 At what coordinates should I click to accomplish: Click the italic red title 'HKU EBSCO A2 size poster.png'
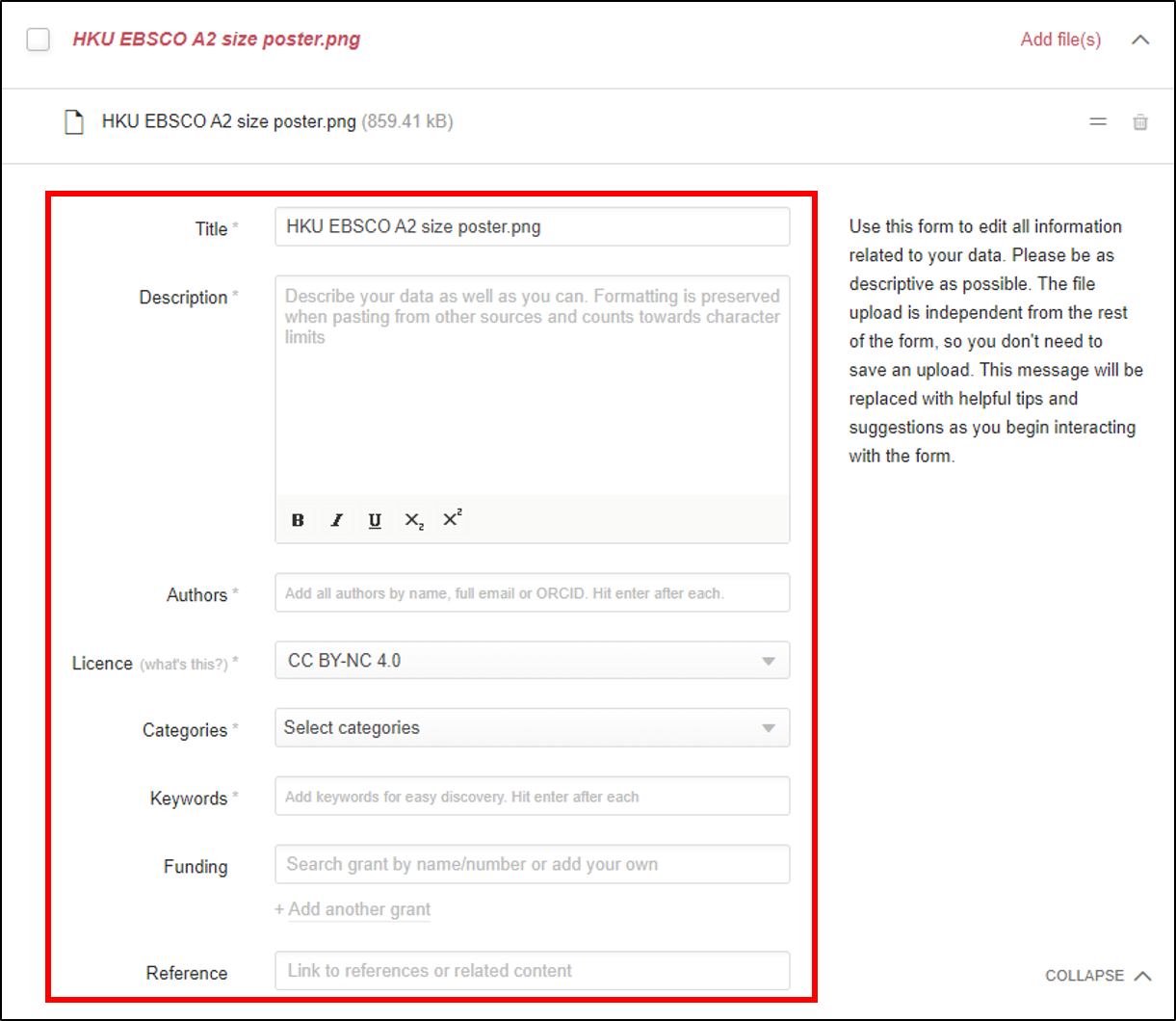click(217, 40)
